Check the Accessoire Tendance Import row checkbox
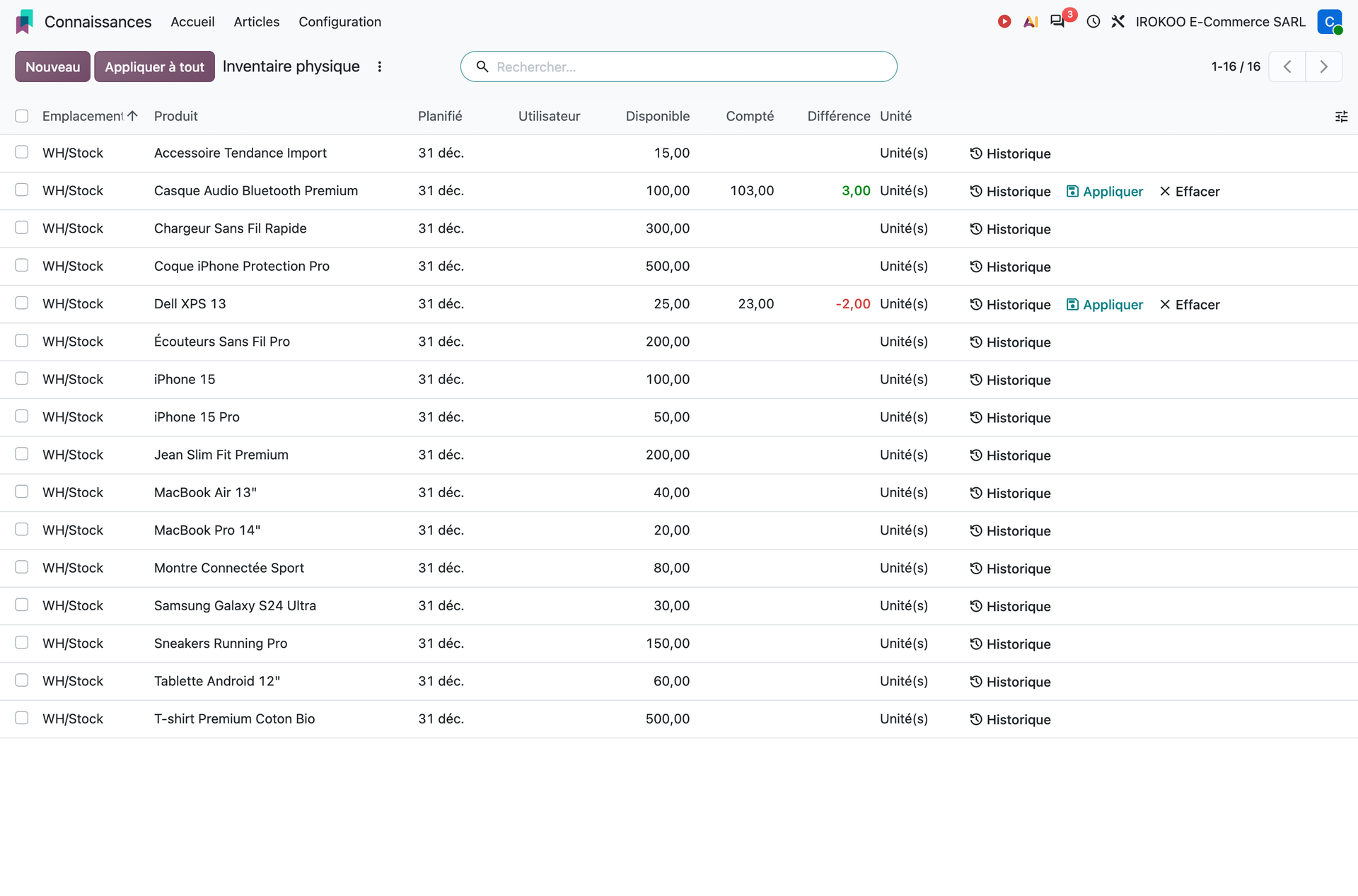The height and width of the screenshot is (896, 1358). [x=22, y=152]
